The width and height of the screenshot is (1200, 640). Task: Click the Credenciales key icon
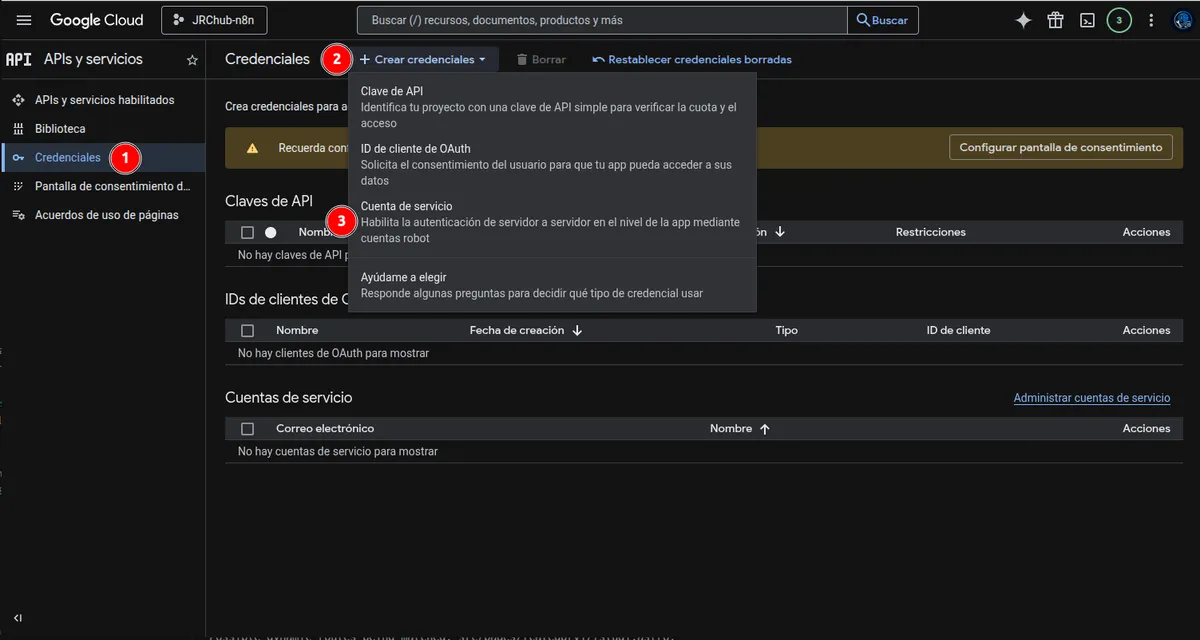pos(18,158)
